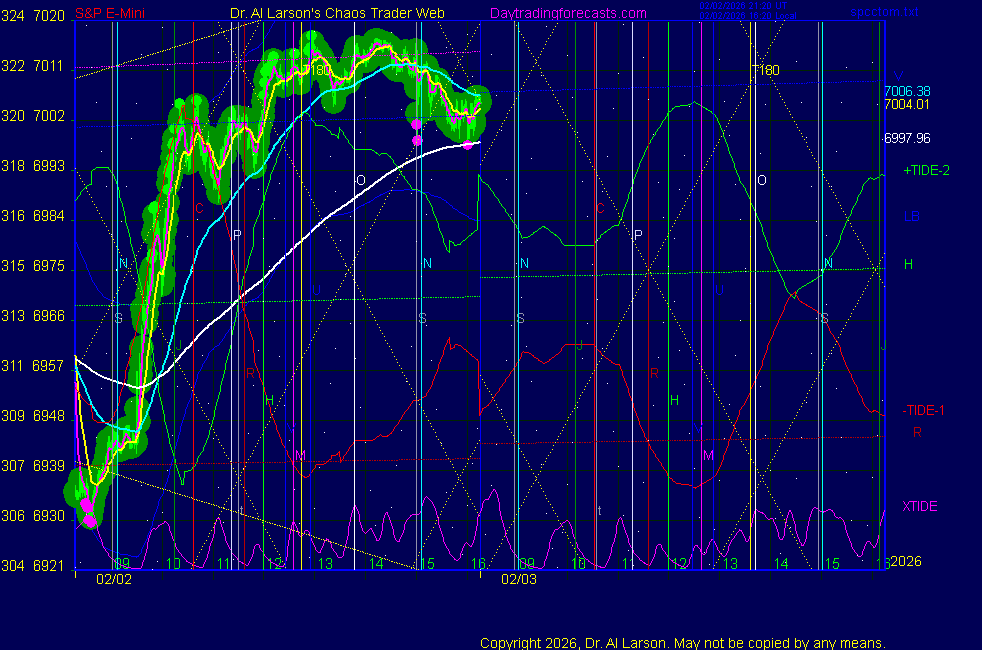Click the red R legend label on right
Image resolution: width=982 pixels, height=650 pixels.
(916, 433)
